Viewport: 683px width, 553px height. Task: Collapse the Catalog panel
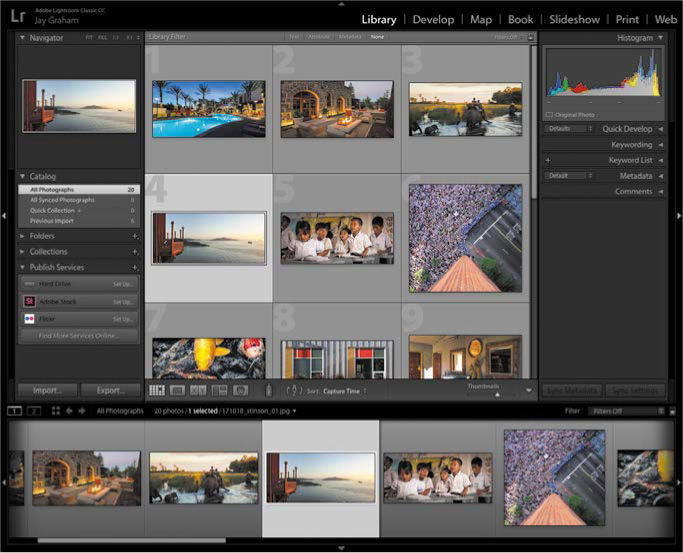point(23,176)
